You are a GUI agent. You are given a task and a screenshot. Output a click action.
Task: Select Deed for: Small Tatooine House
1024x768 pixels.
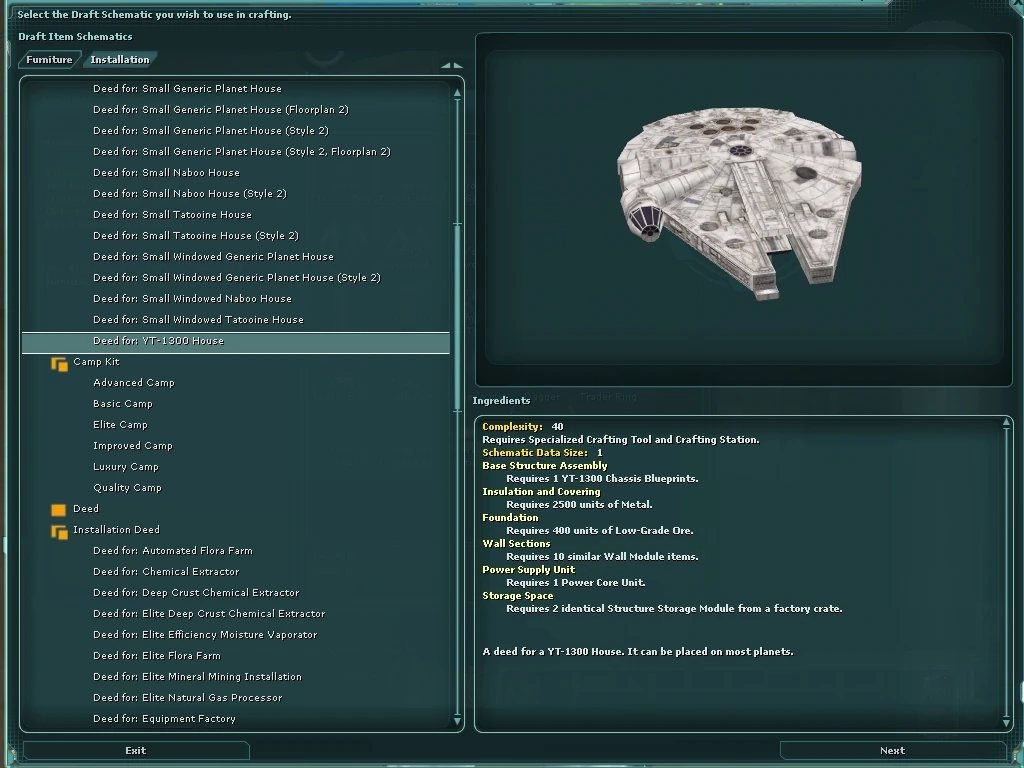pyautogui.click(x=172, y=214)
